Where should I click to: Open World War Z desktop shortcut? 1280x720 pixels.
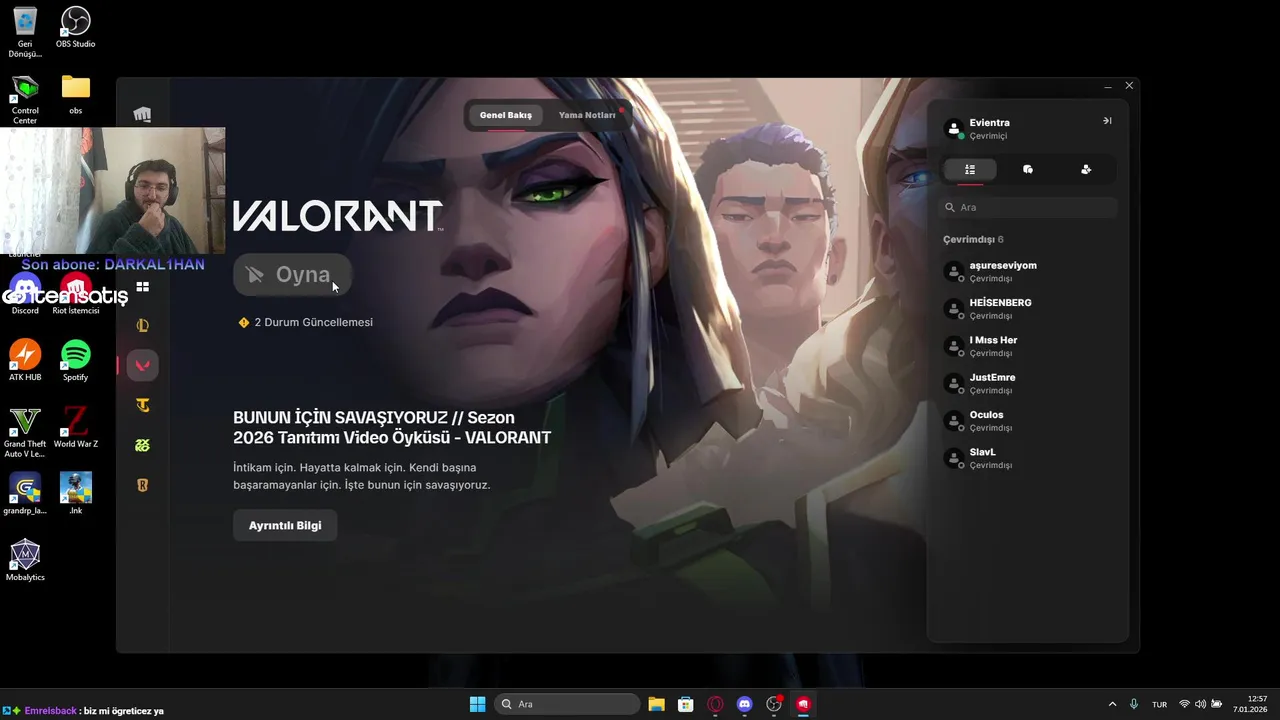tap(76, 427)
